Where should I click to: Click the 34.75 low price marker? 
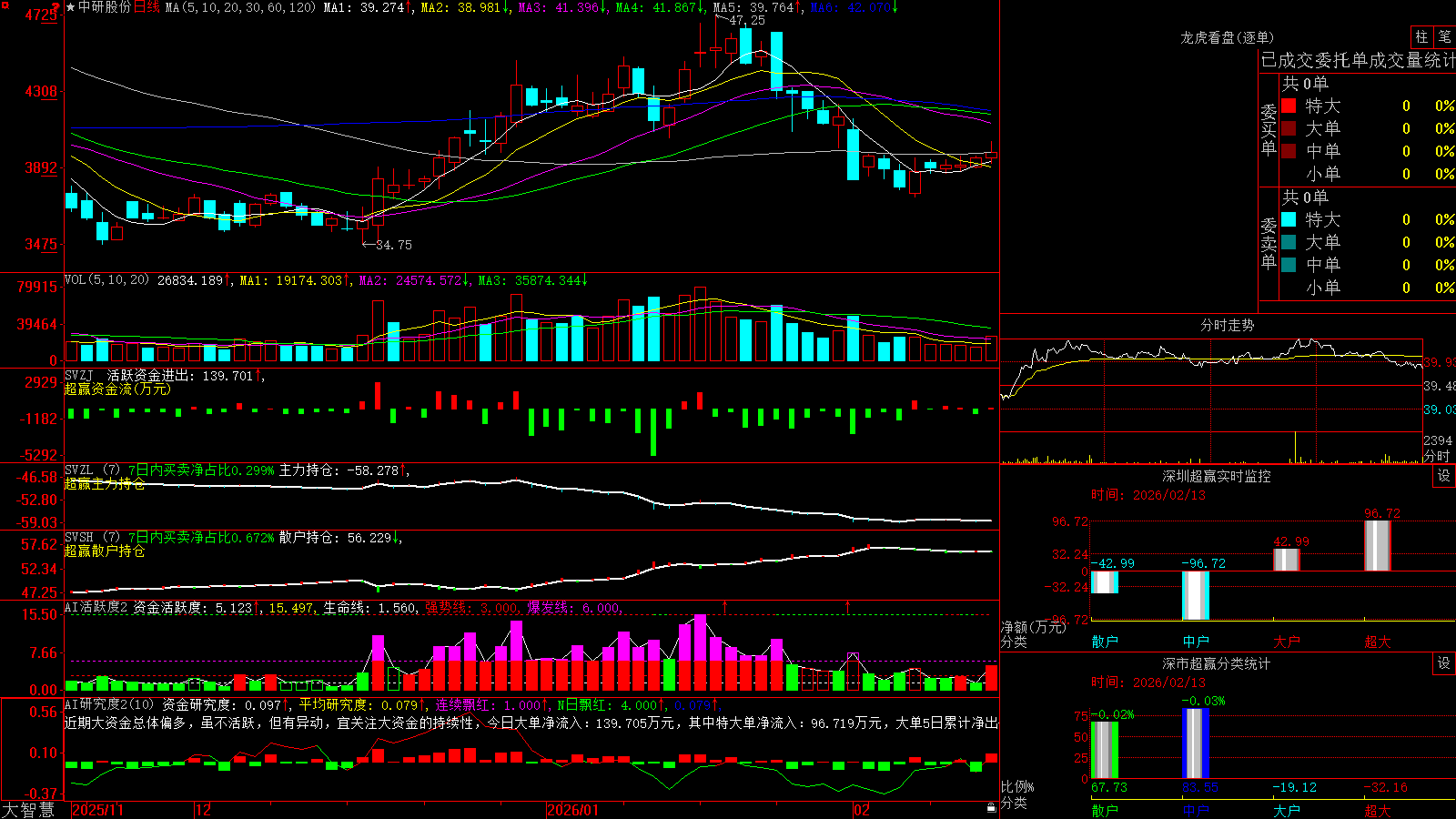pyautogui.click(x=394, y=245)
